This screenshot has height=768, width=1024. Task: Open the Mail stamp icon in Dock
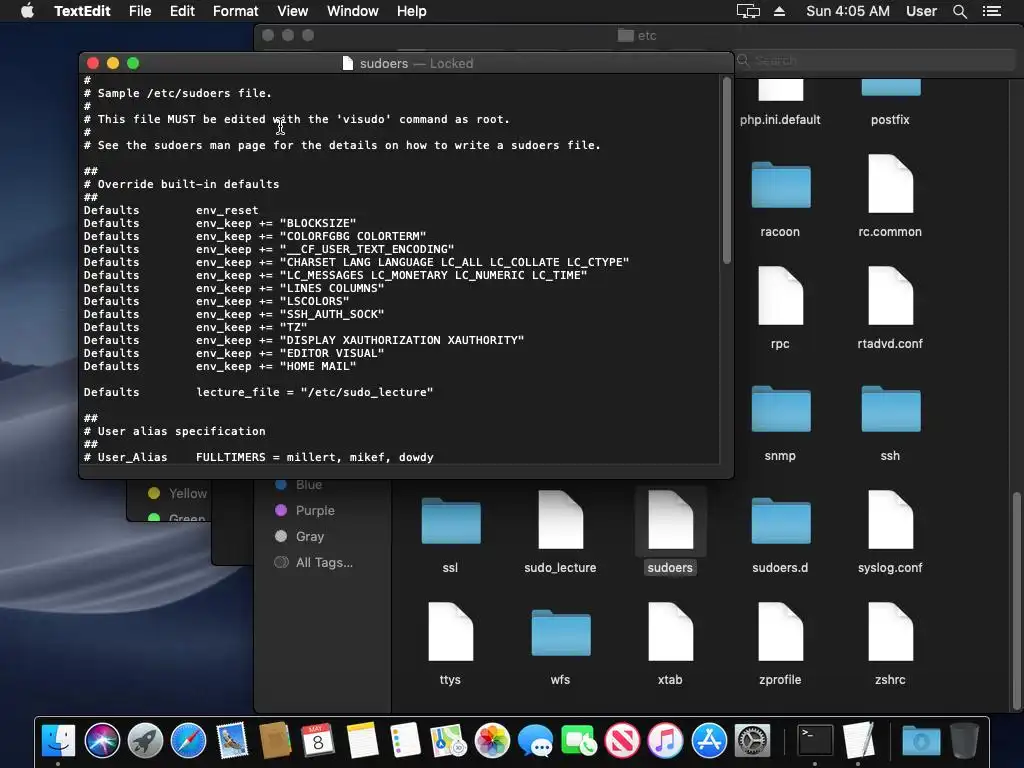(x=232, y=741)
